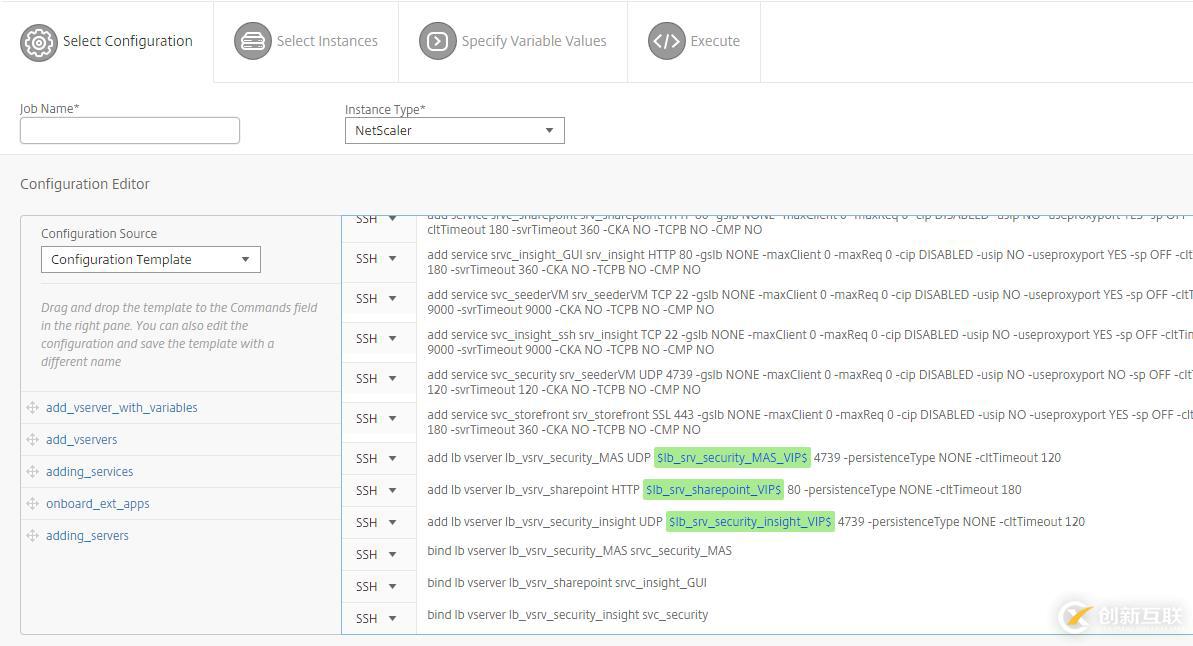Click the Configuration Editor heading
This screenshot has height=646, width=1193.
click(84, 184)
